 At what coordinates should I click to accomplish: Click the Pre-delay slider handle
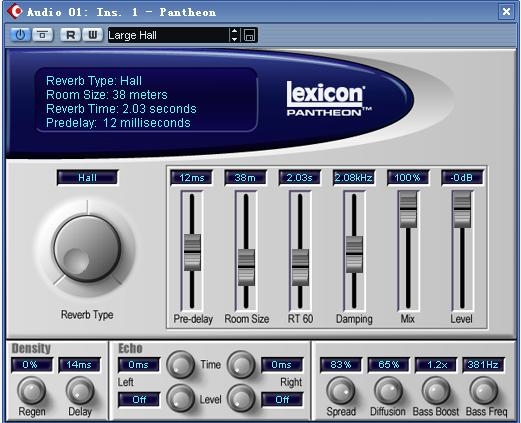click(192, 252)
